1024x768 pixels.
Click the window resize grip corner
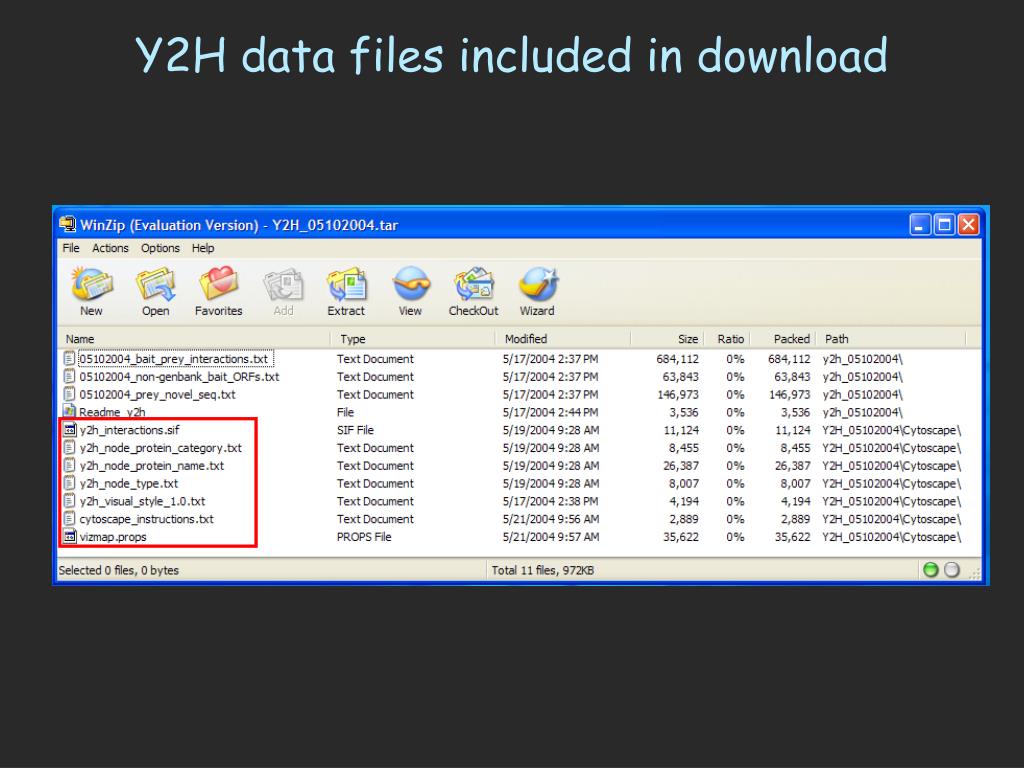[974, 573]
